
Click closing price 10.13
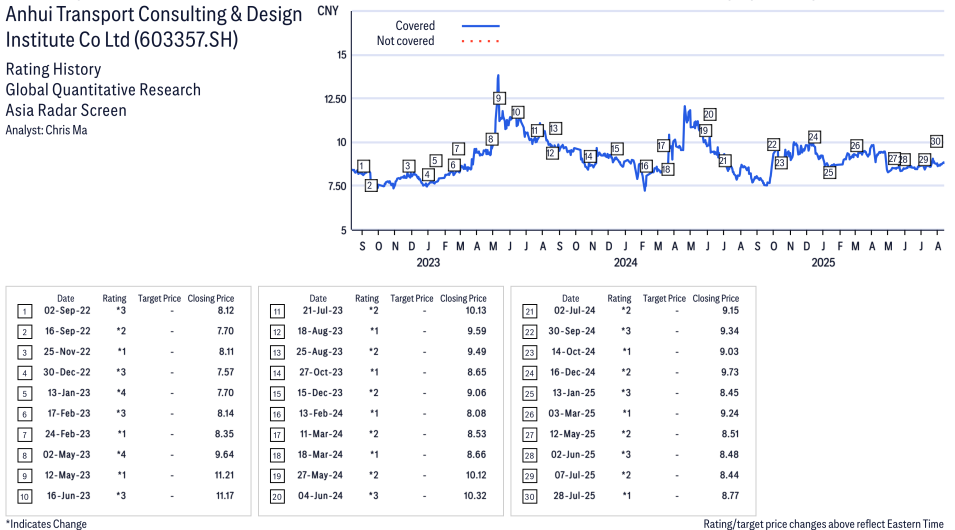(x=475, y=311)
